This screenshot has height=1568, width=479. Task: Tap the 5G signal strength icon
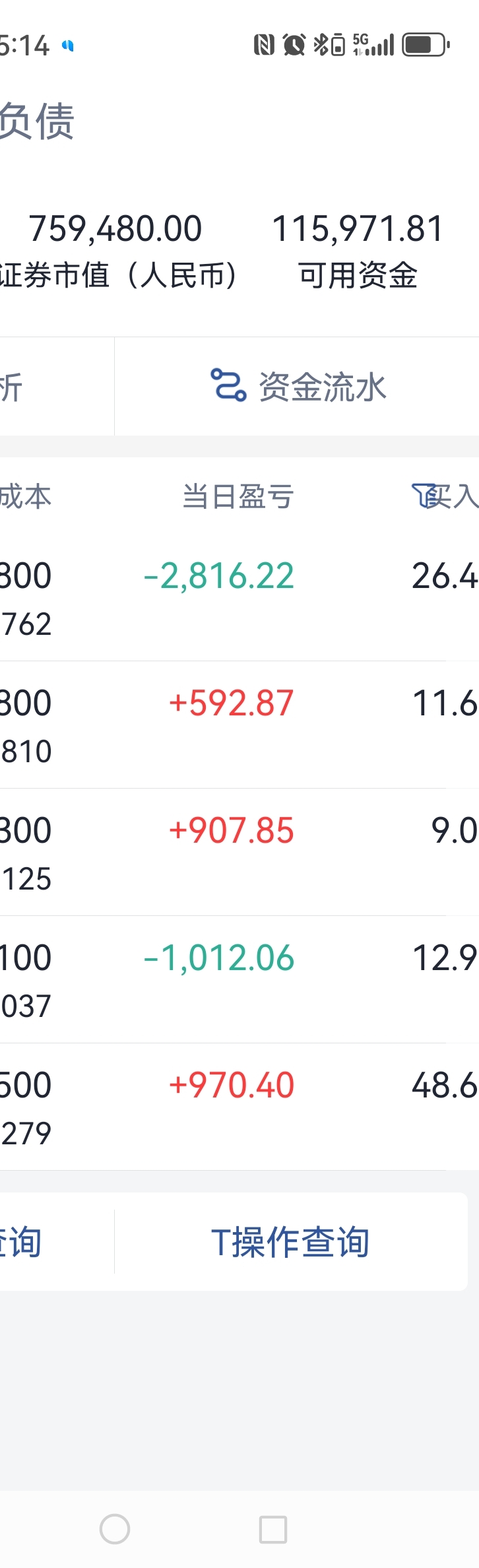click(373, 45)
